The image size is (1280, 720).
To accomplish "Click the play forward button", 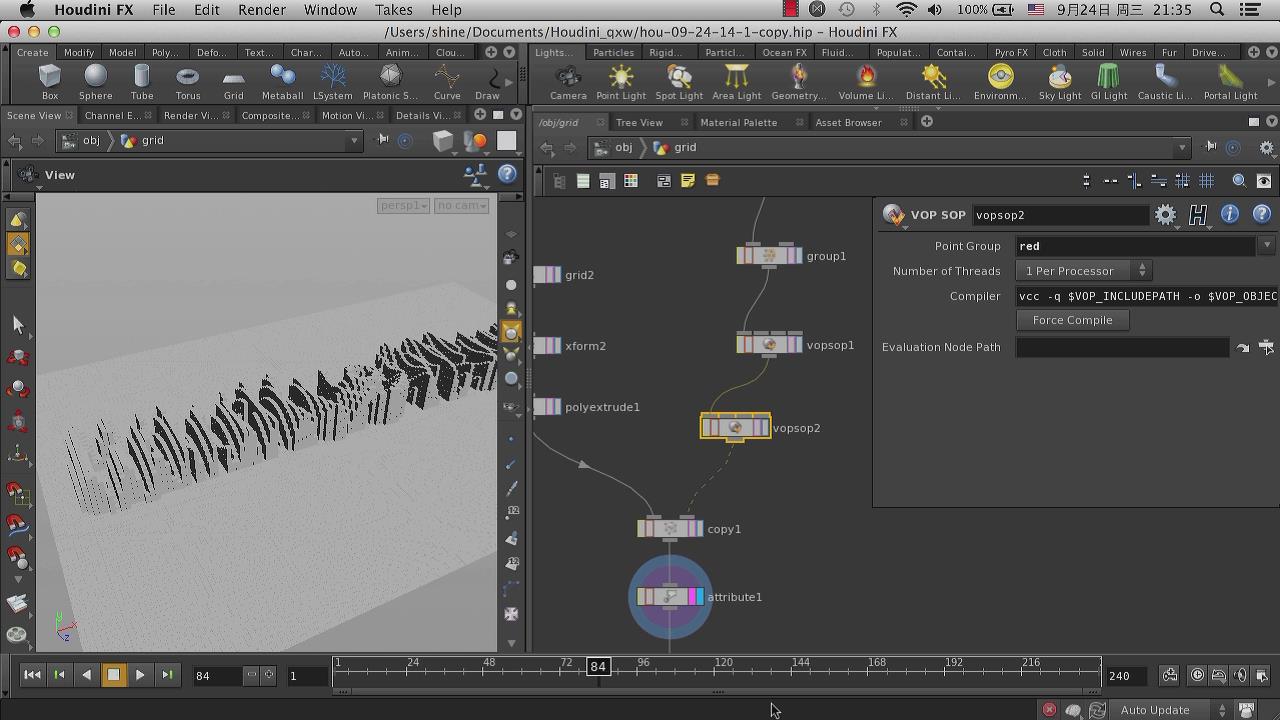I will pos(140,675).
